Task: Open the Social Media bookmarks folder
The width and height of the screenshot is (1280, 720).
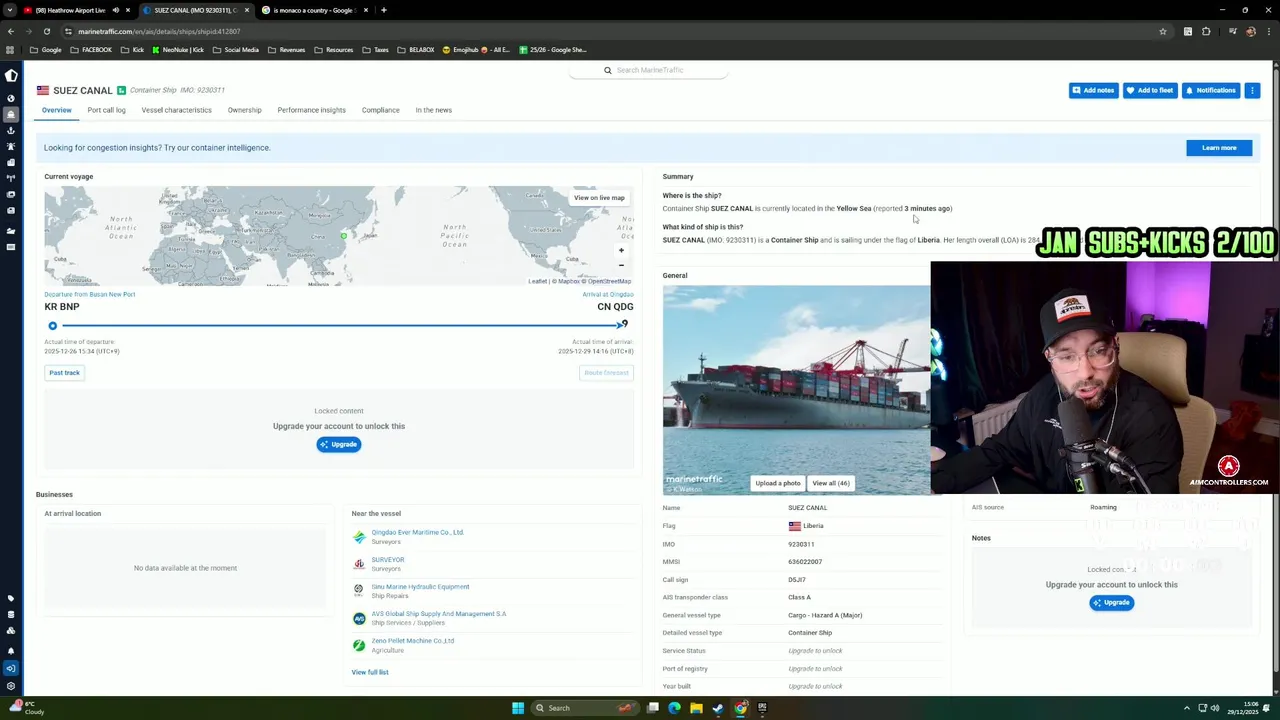Action: [235, 50]
